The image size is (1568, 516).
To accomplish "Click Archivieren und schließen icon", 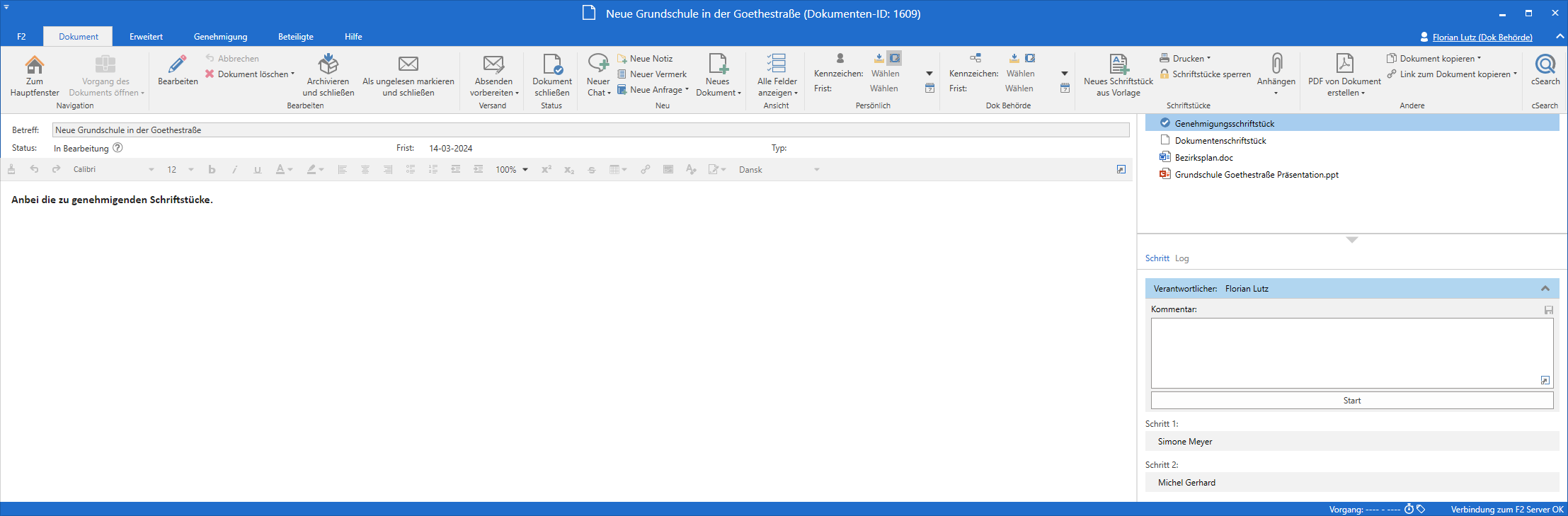I will pyautogui.click(x=328, y=66).
